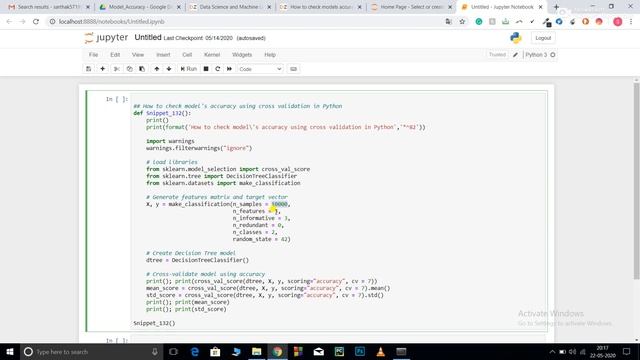Screen dimensions: 640x360
Task: Rename the notebook titled Untitled
Action: (x=148, y=38)
